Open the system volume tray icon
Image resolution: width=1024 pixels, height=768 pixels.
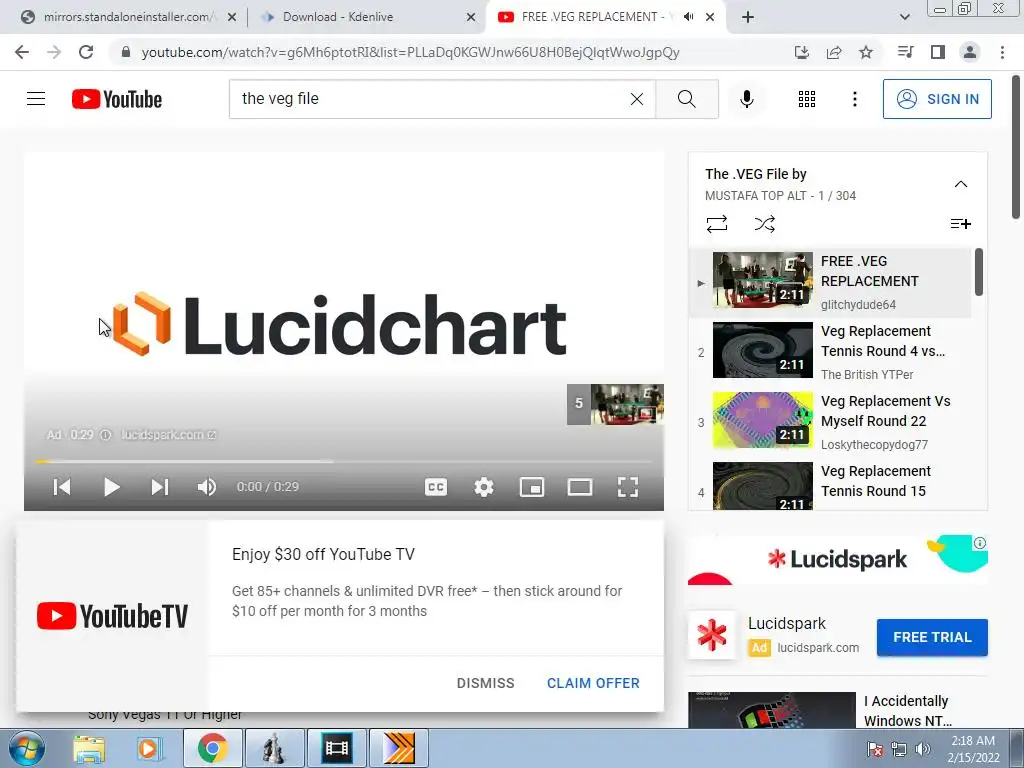pyautogui.click(x=922, y=749)
